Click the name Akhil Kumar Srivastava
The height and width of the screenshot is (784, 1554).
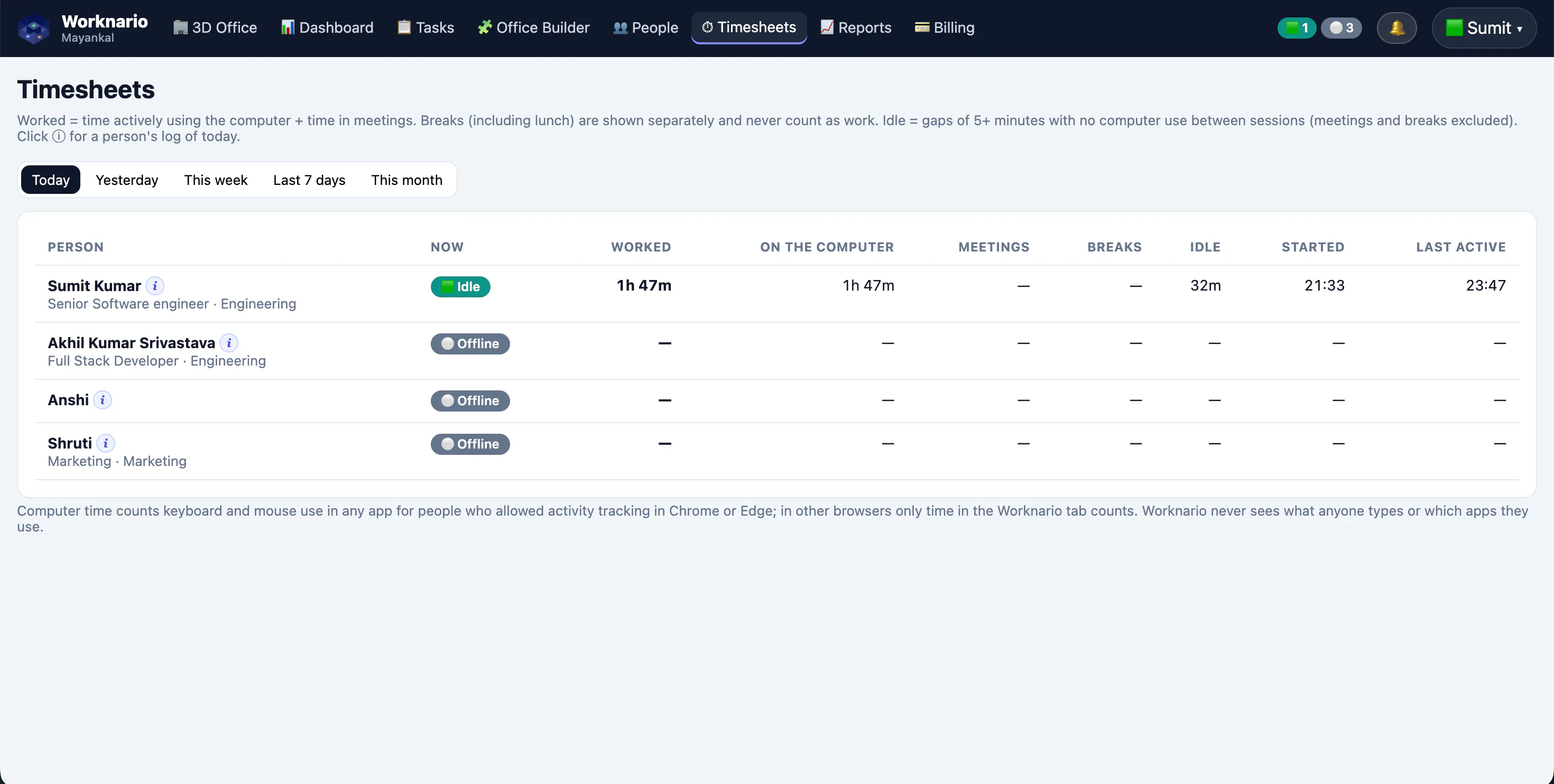[x=132, y=343]
